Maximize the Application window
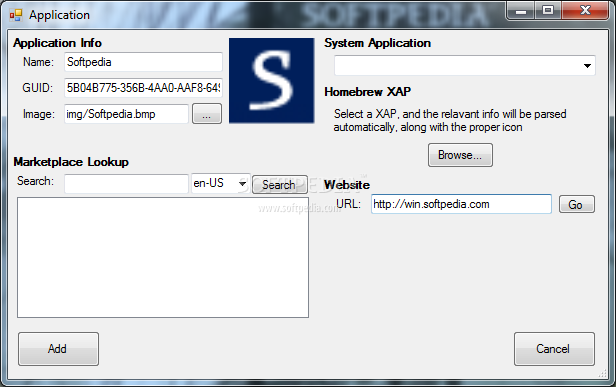Screen dimensions: 616x387 [x=548, y=11]
